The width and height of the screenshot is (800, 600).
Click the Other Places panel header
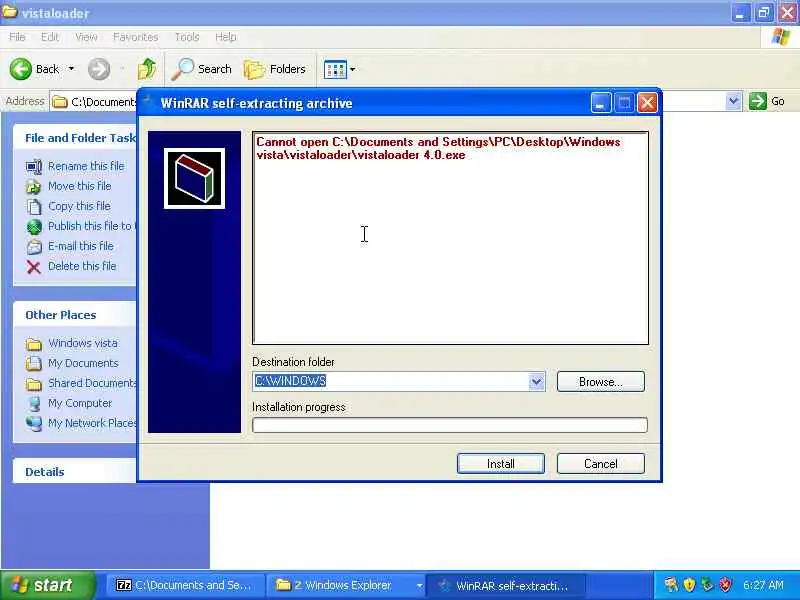75,314
